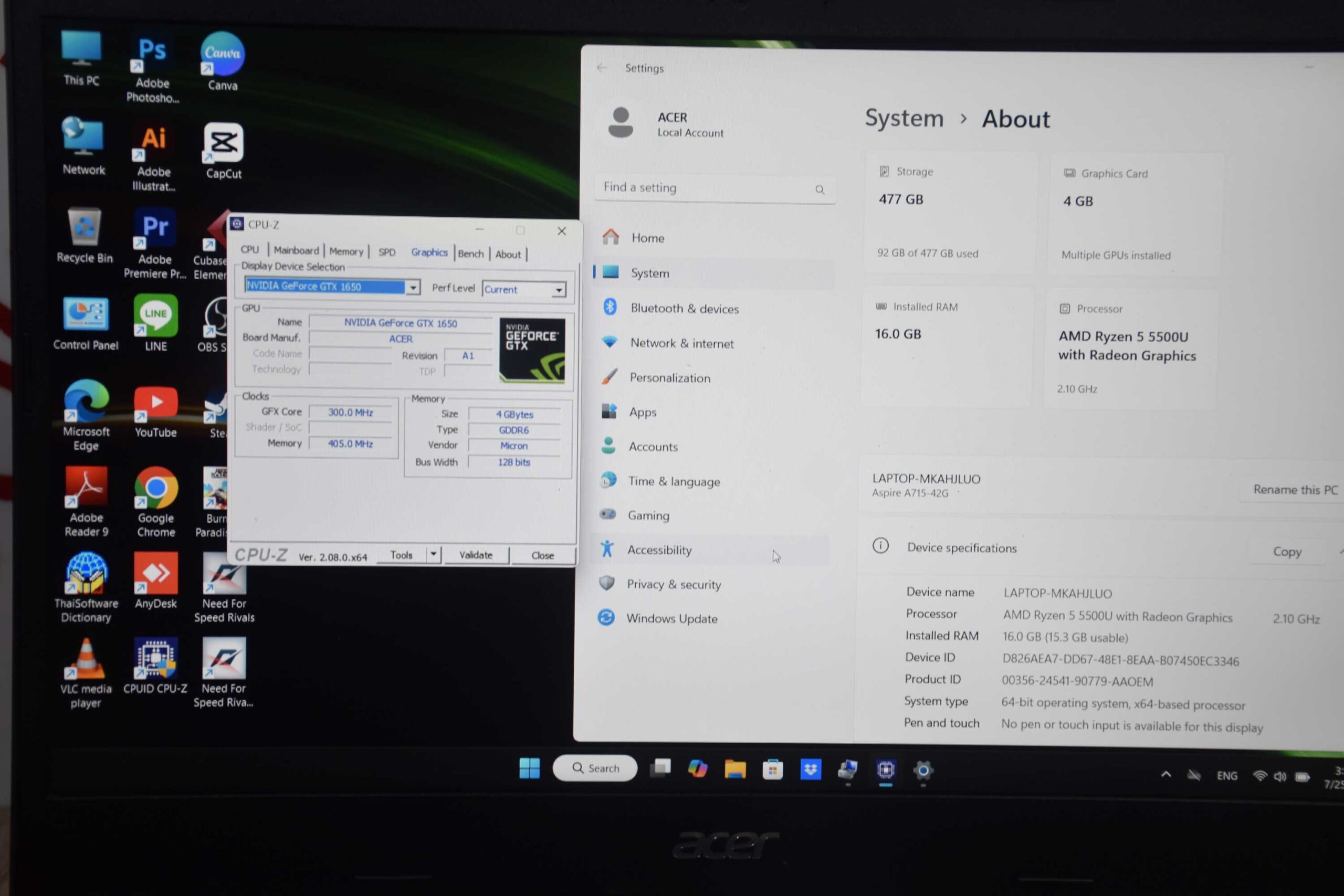1344x896 pixels.
Task: Open the Canva desktop shortcut
Action: coord(222,61)
